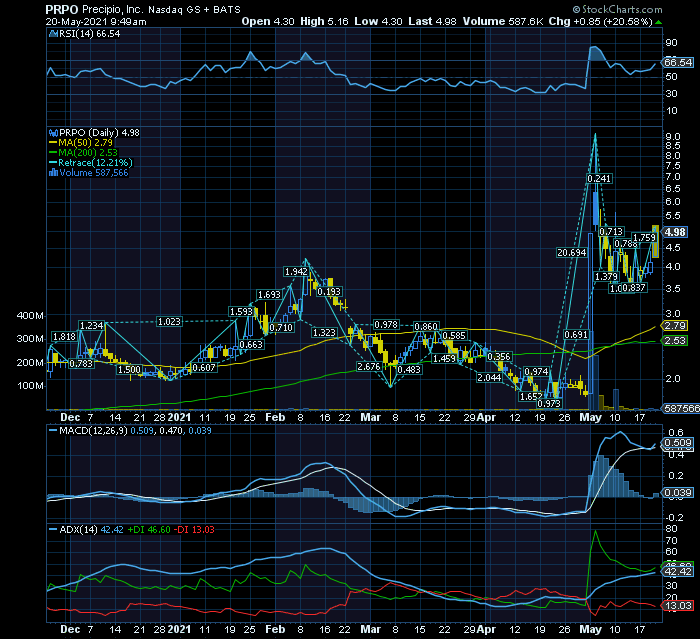Click the volume bars icon in legend
700x639 pixels.
(53, 172)
